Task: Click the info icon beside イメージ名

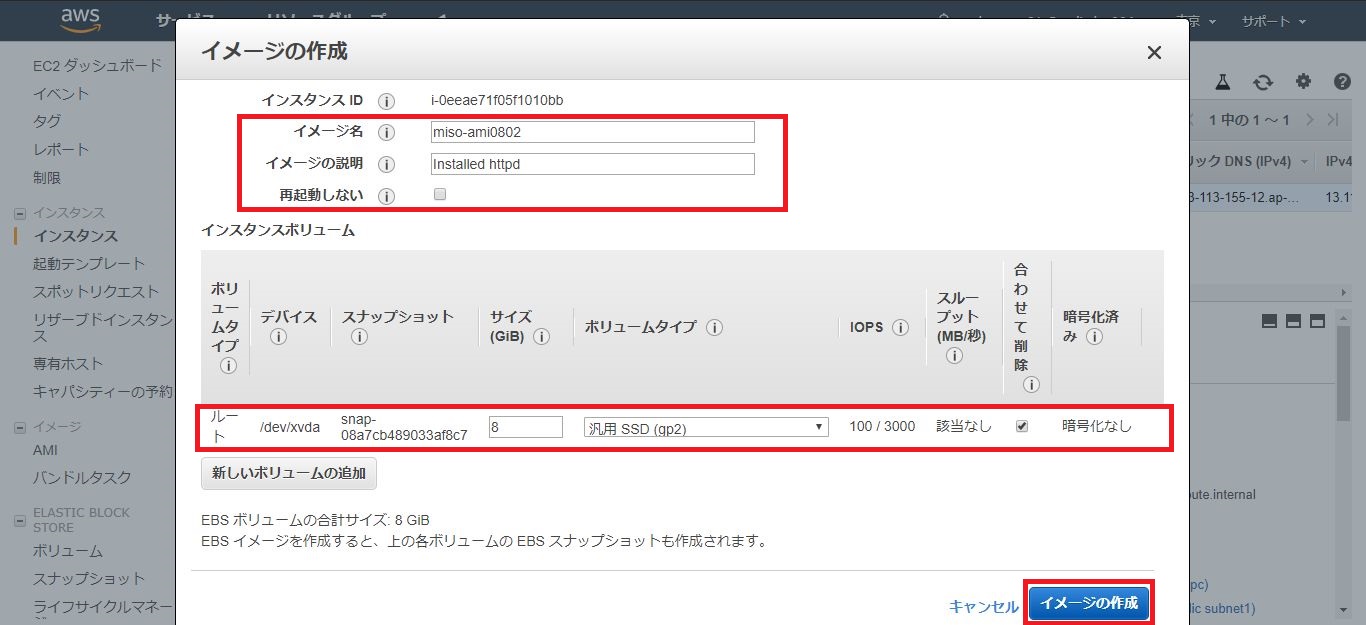Action: coord(387,132)
